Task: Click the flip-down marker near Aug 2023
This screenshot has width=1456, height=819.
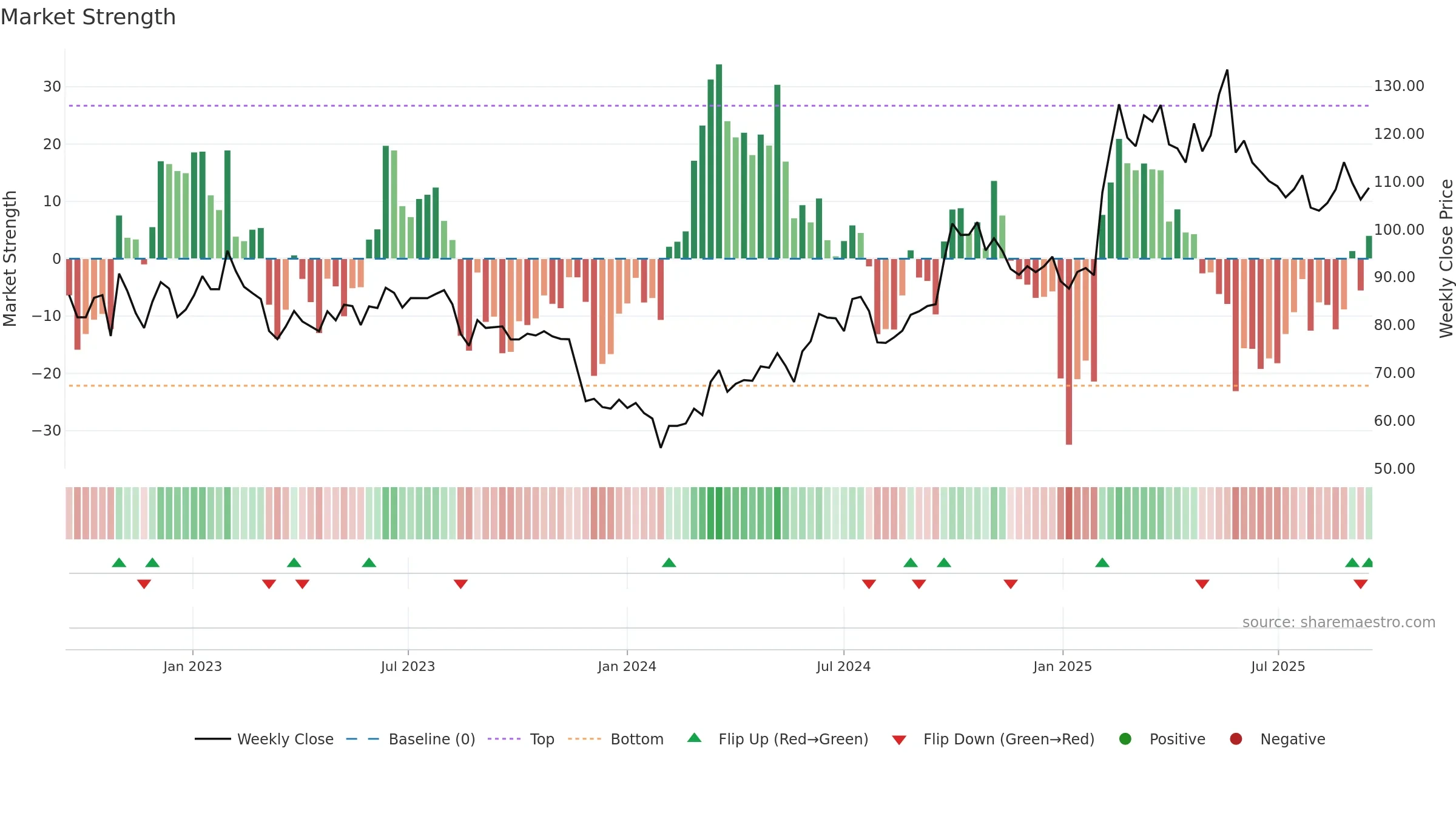Action: pyautogui.click(x=461, y=584)
